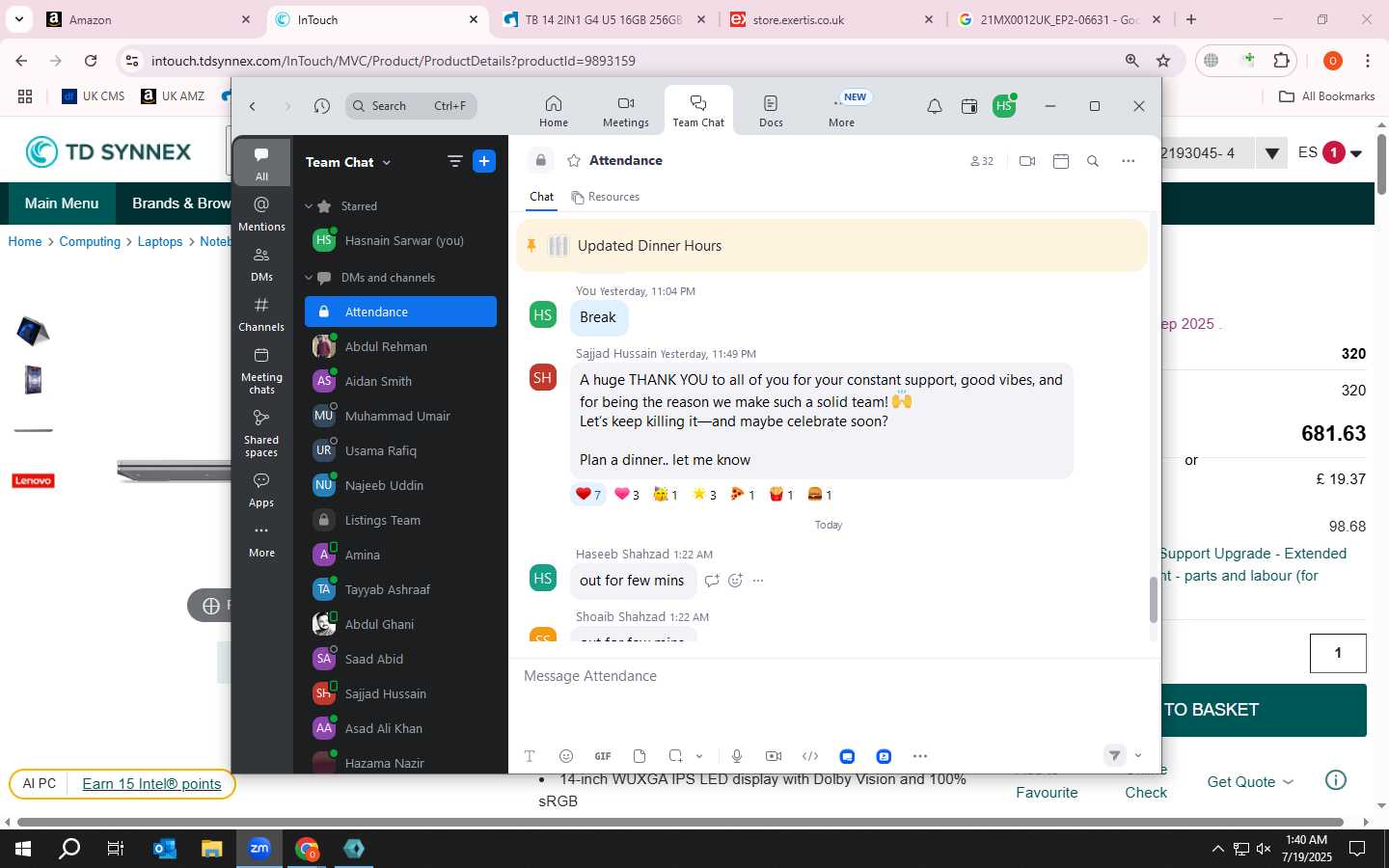
Task: Open Outlook from the Windows taskbar
Action: tap(165, 849)
